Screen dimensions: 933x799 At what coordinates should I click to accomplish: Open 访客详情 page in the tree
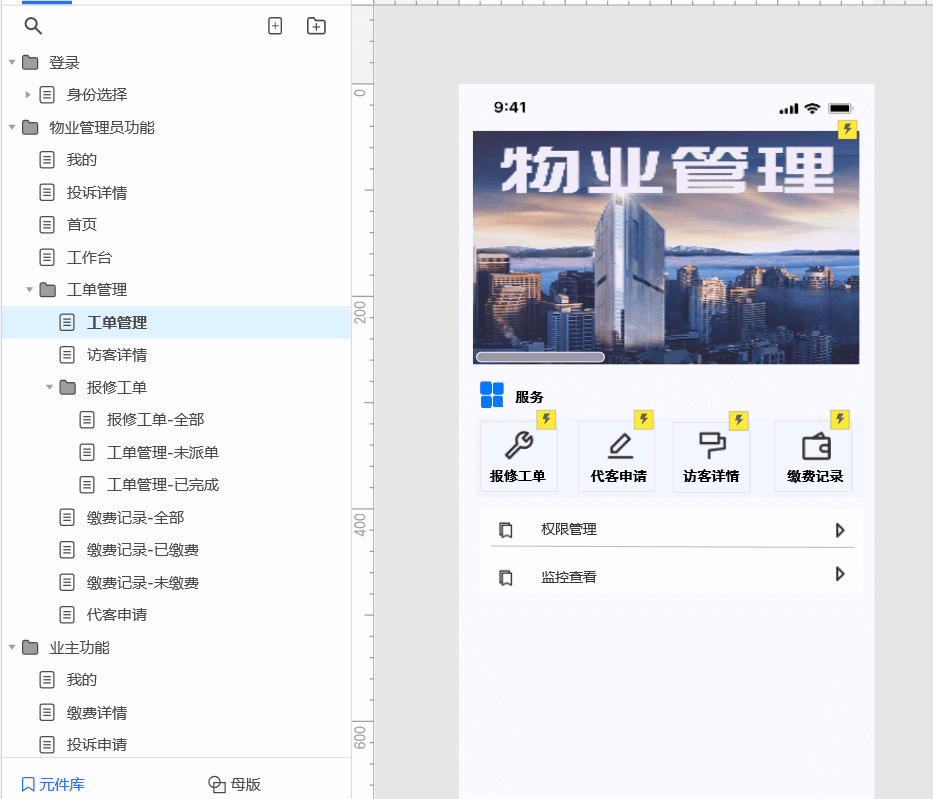[x=117, y=355]
